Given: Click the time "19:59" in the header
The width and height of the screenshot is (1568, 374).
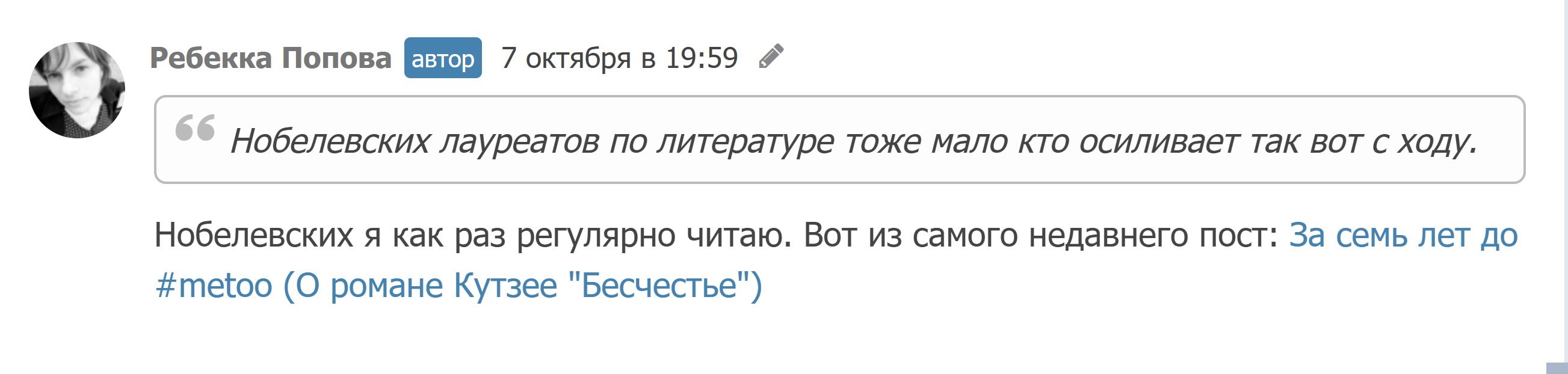Looking at the screenshot, I should [701, 58].
